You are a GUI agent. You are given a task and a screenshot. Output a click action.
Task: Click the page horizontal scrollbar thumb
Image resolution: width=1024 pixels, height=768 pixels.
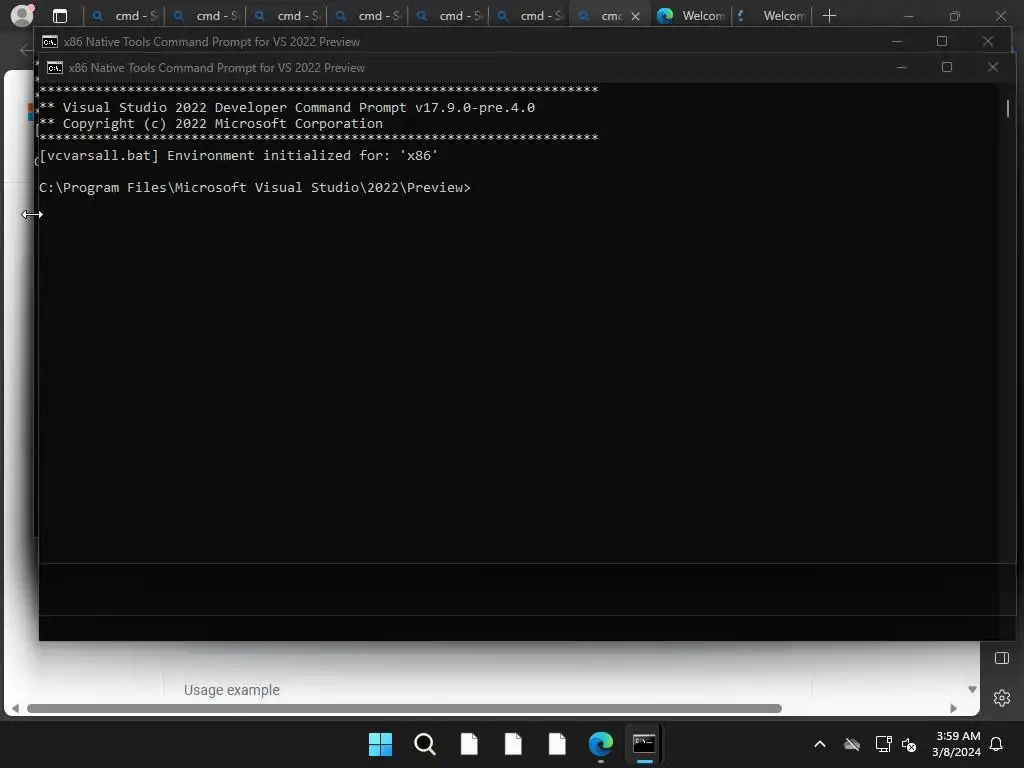click(x=404, y=709)
